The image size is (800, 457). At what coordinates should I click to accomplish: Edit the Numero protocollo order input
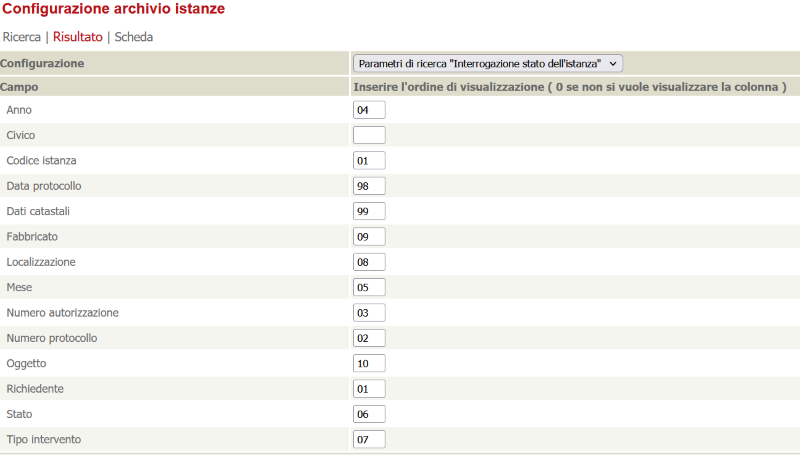pyautogui.click(x=369, y=338)
